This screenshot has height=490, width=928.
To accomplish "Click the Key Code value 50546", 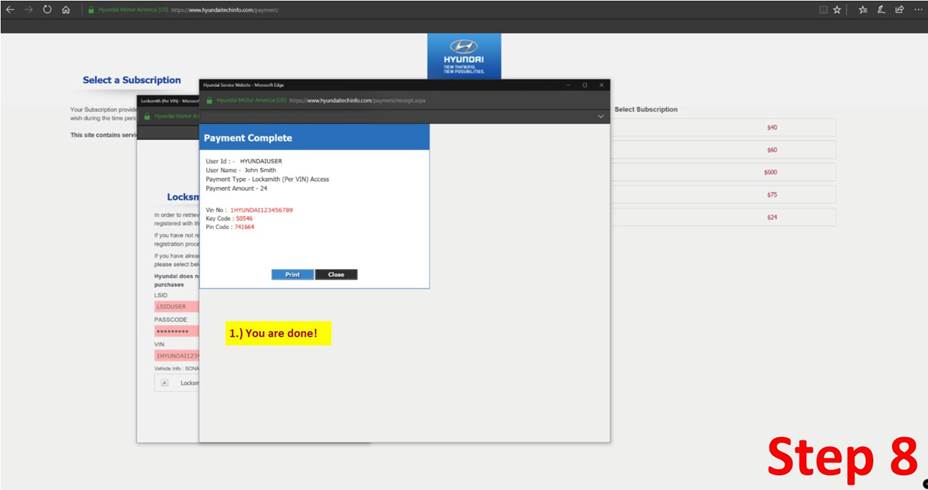I will (x=244, y=218).
